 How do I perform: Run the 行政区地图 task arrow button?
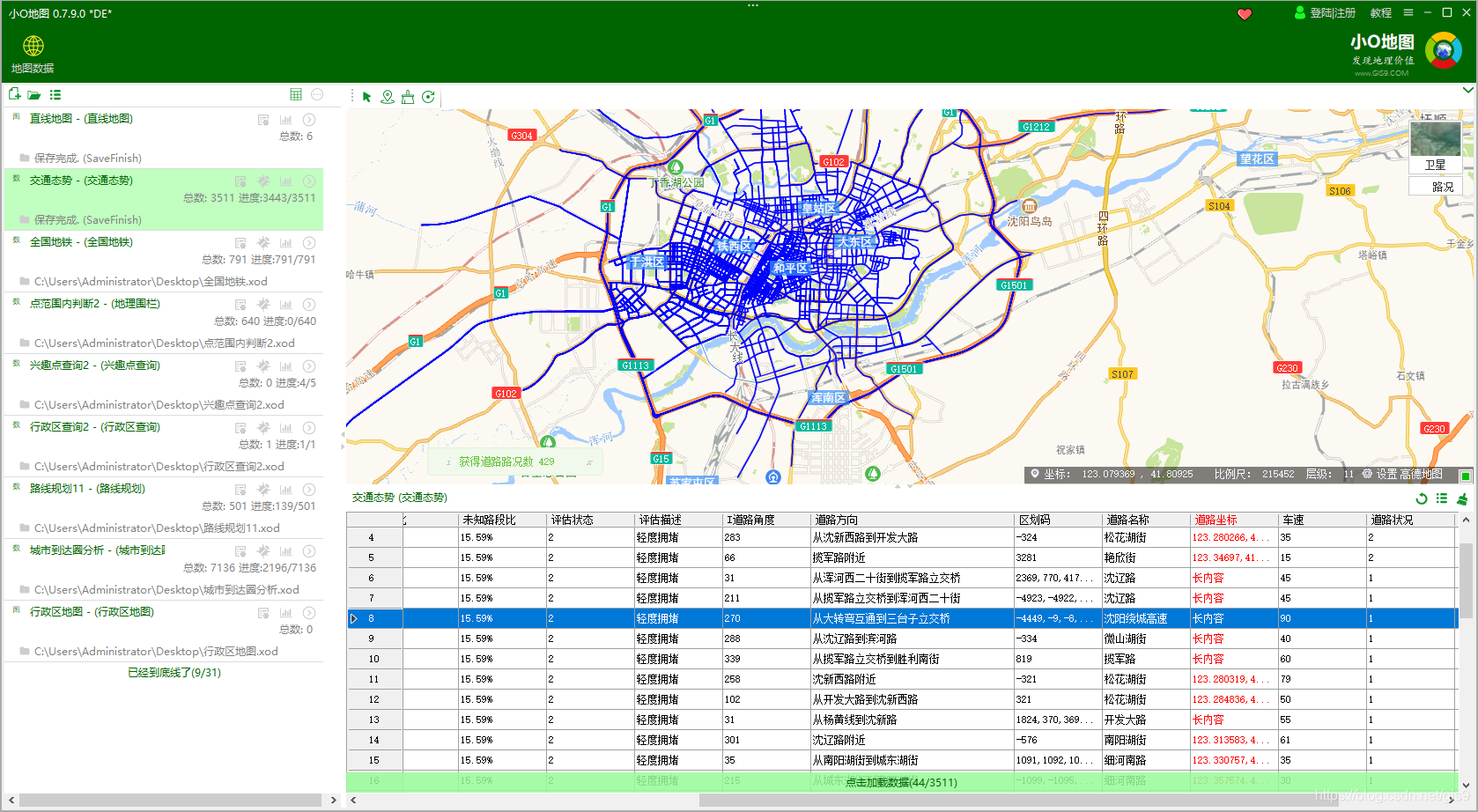(309, 613)
